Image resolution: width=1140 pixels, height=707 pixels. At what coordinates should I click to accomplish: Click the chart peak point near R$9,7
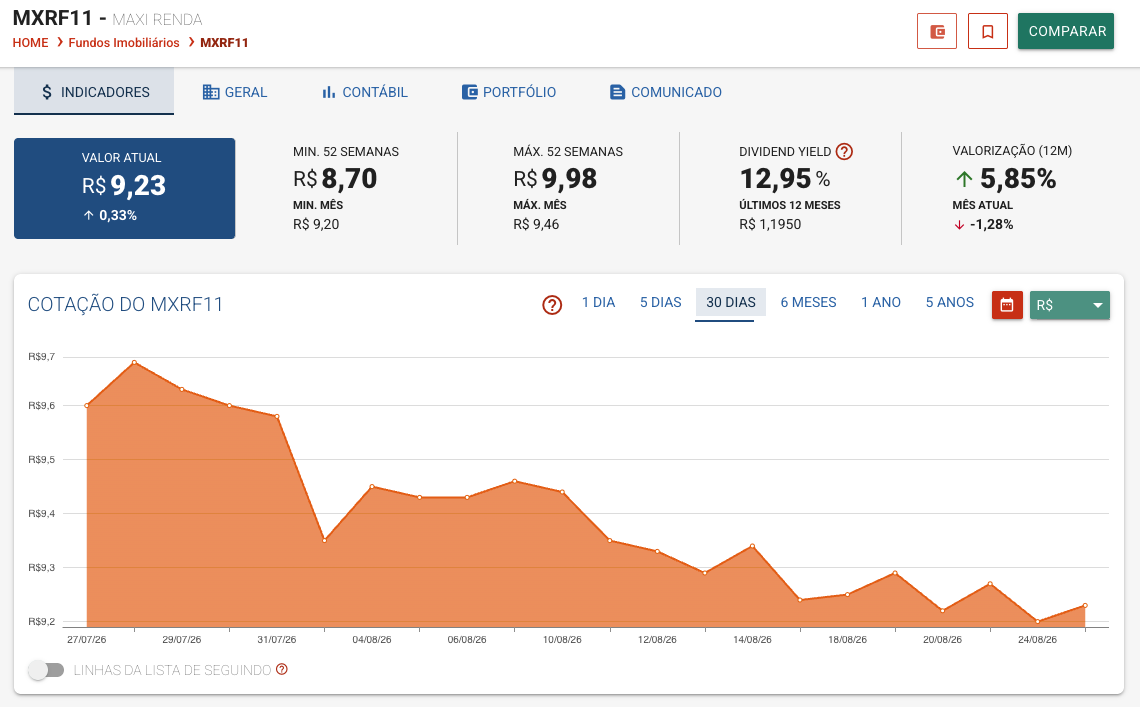[x=135, y=362]
